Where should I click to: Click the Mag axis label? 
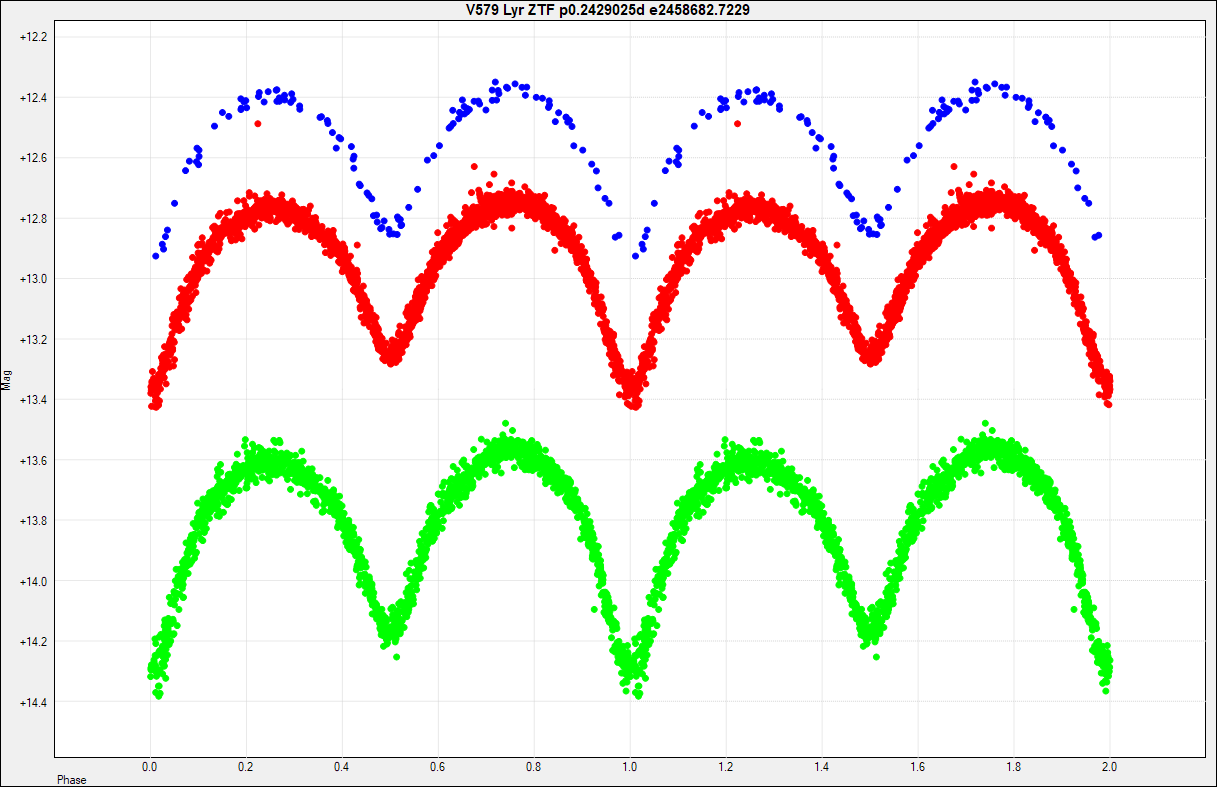(7, 379)
